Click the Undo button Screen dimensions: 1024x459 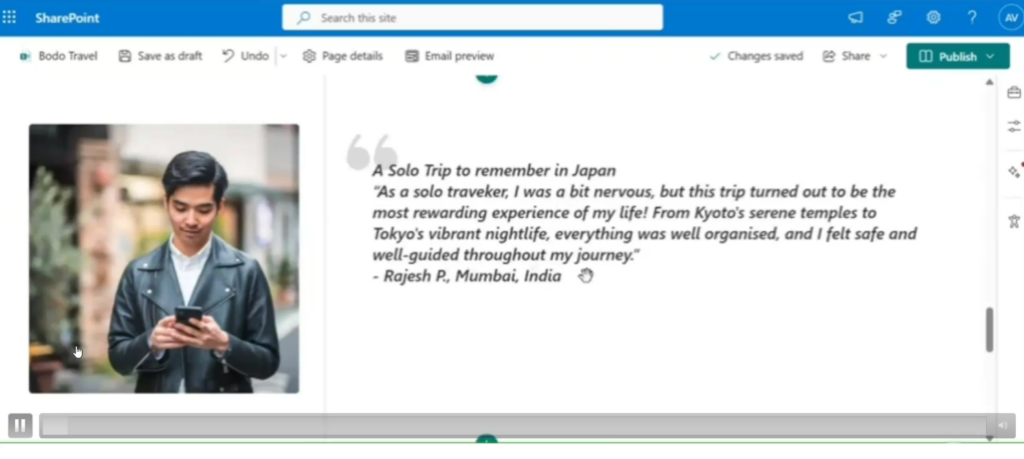coord(246,56)
